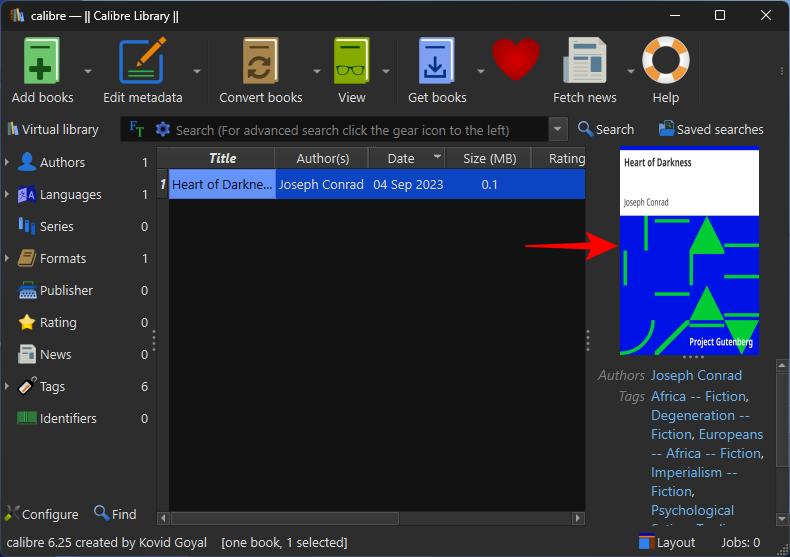
Task: Click row number 1 header
Action: point(162,184)
